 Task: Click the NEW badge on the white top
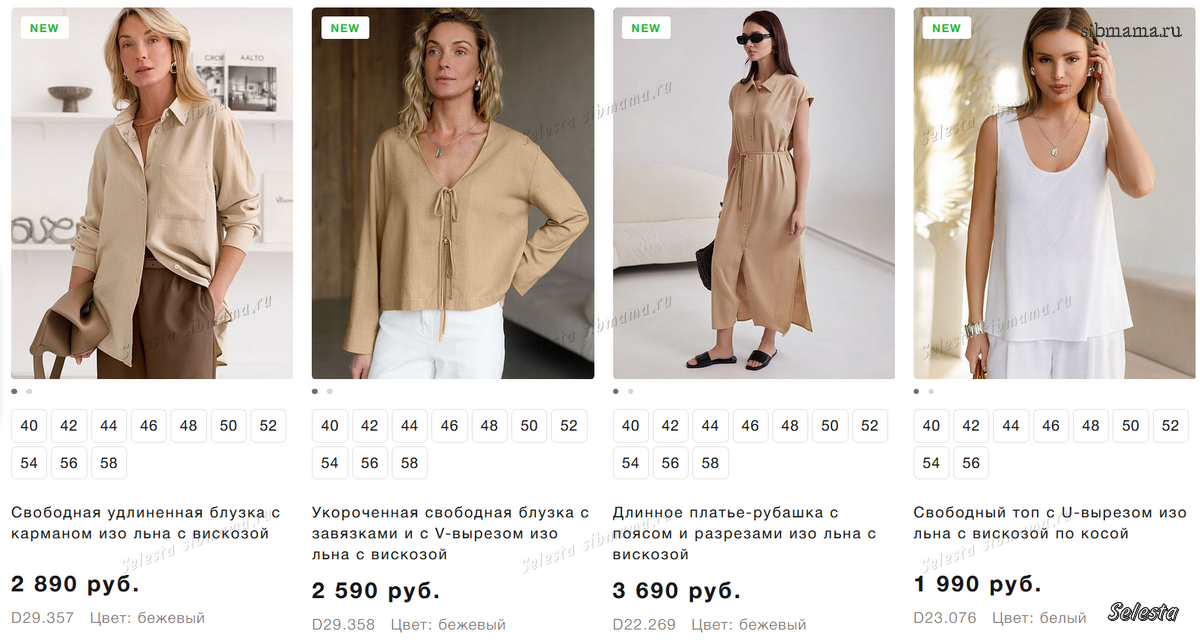pyautogui.click(x=946, y=28)
